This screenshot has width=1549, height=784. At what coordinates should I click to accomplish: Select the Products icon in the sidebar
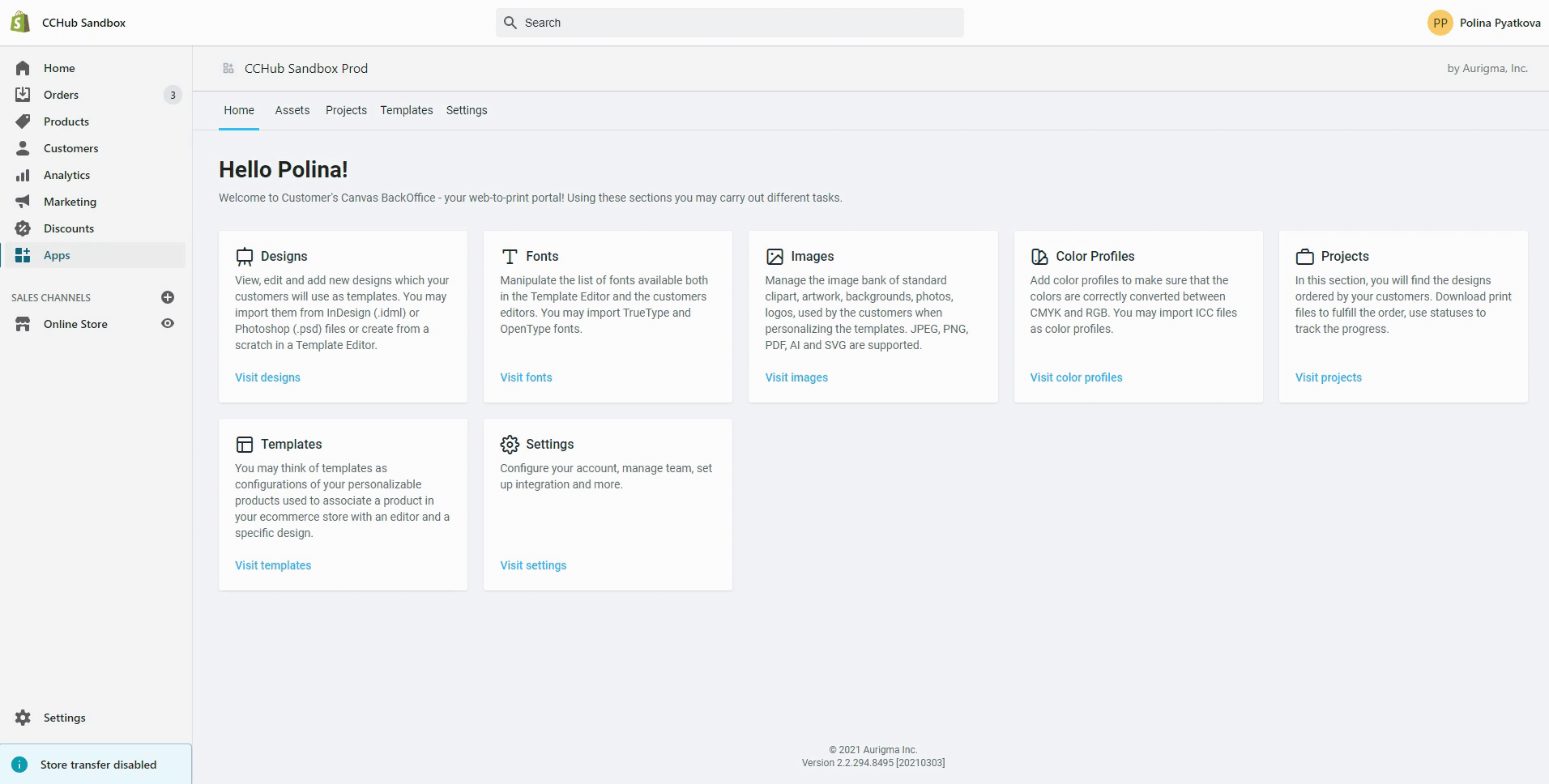tap(23, 121)
